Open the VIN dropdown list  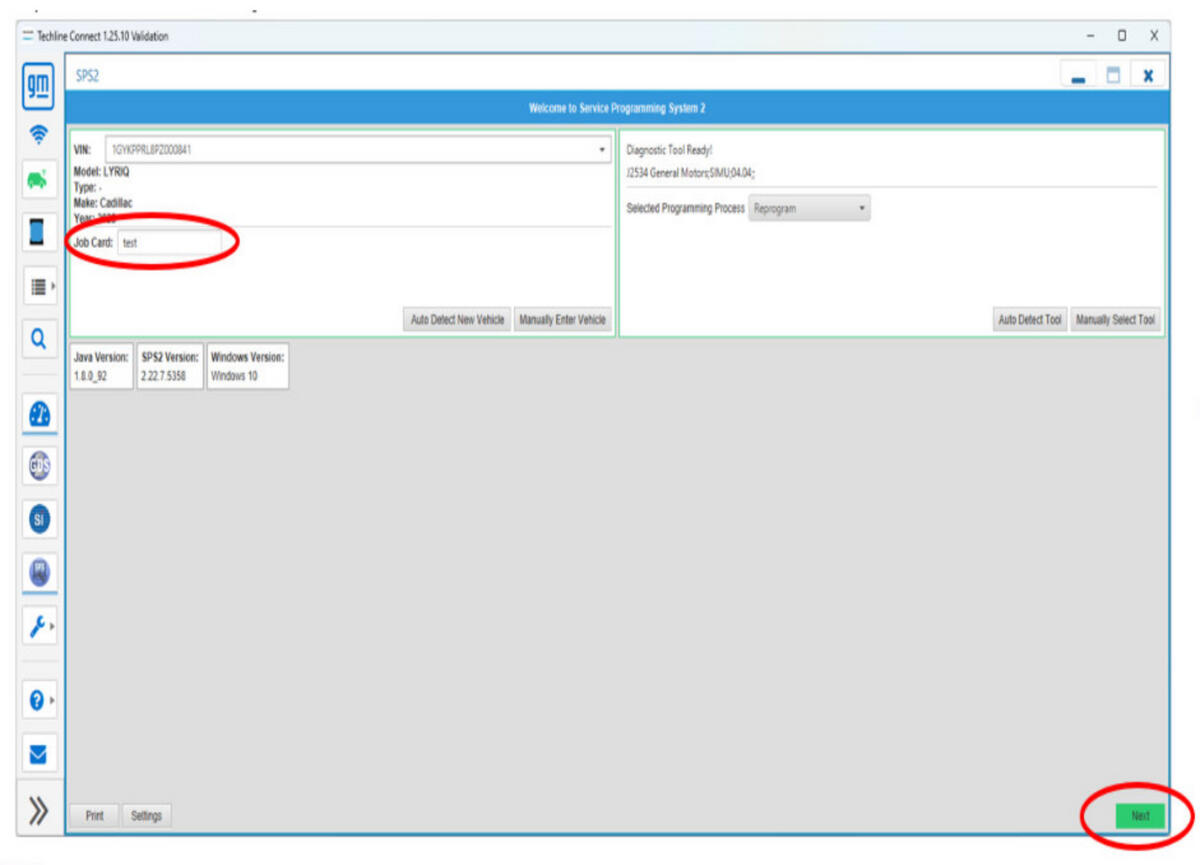click(x=602, y=150)
